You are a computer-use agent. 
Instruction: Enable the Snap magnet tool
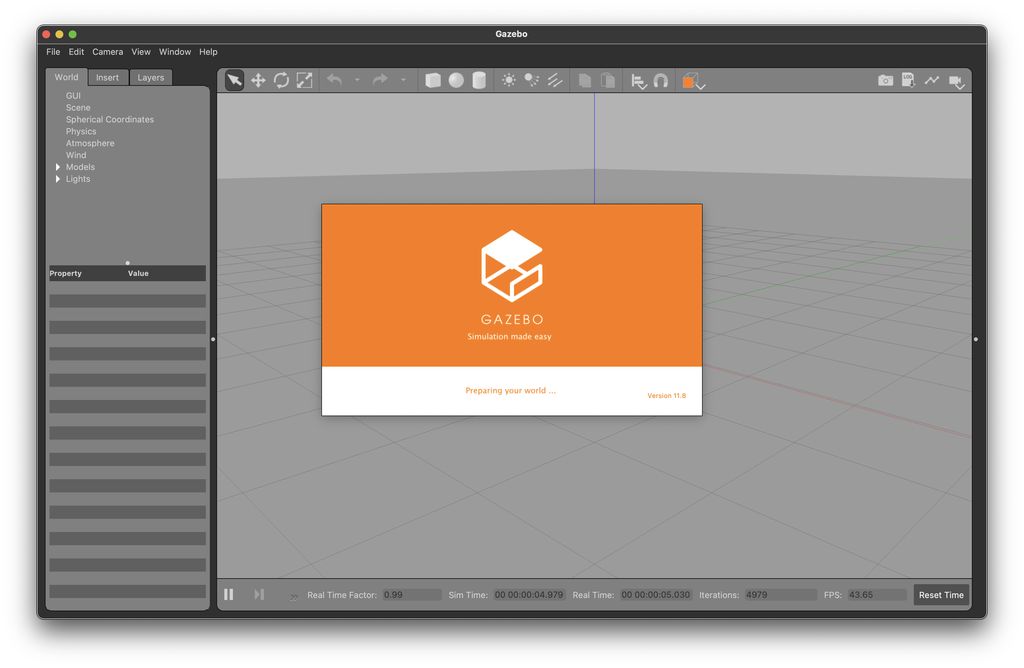[661, 80]
